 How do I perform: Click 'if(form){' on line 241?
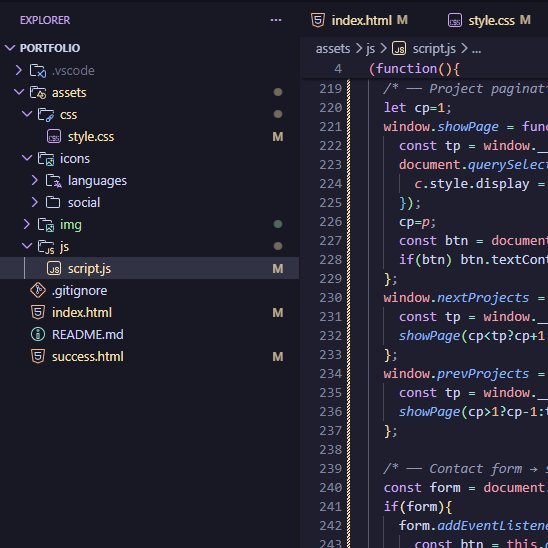click(418, 507)
